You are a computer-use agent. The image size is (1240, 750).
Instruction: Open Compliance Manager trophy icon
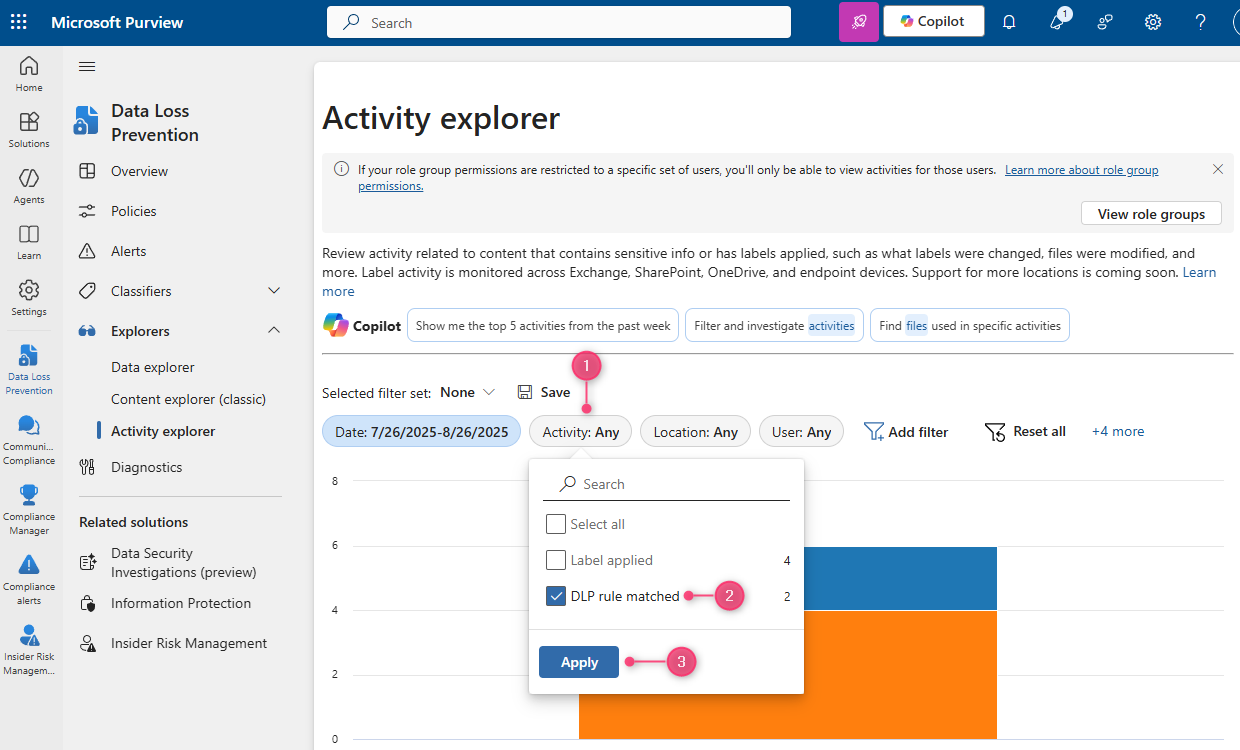(29, 509)
